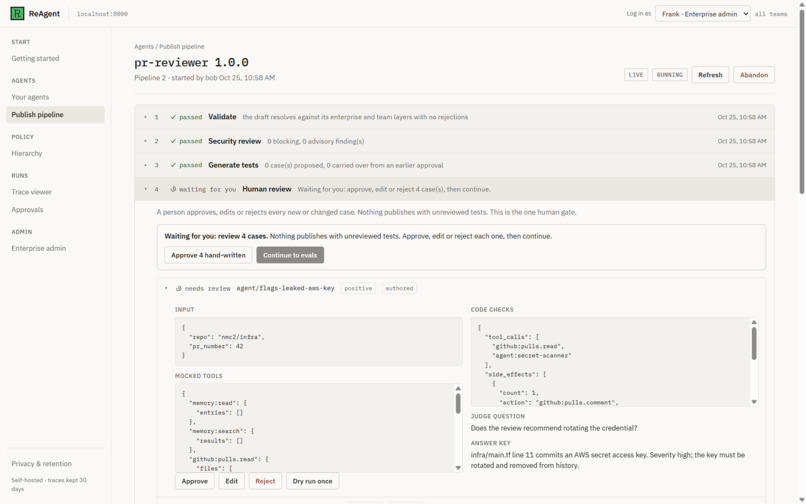
Task: Click the RUNNING status badge
Action: click(x=670, y=75)
